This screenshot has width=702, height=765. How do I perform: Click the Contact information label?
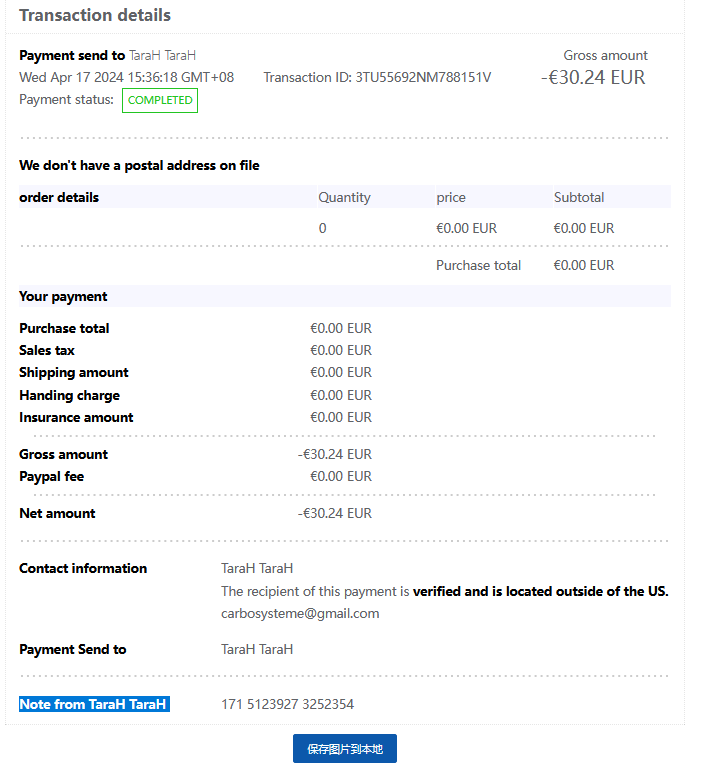tap(83, 568)
